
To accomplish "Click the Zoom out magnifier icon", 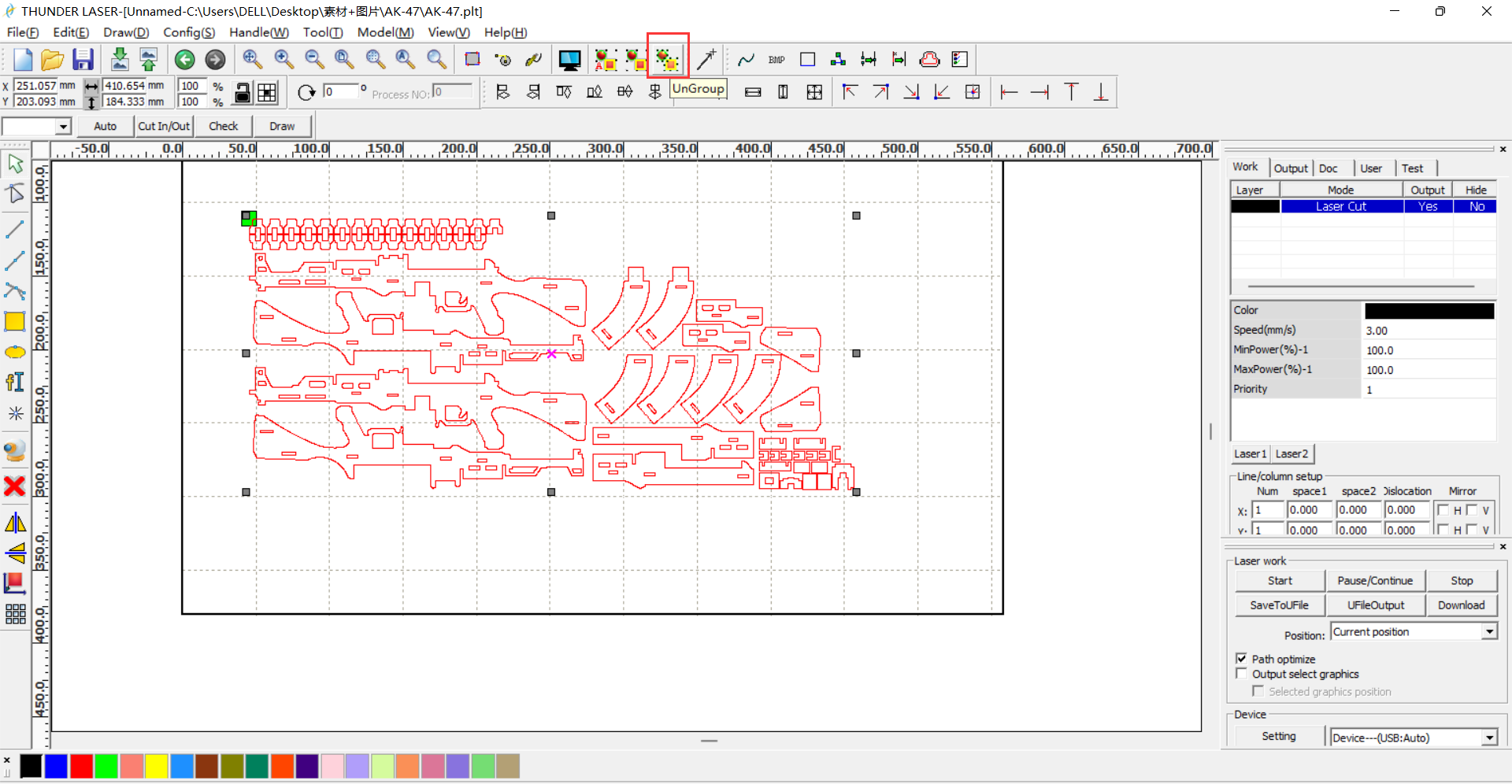I will [x=313, y=60].
